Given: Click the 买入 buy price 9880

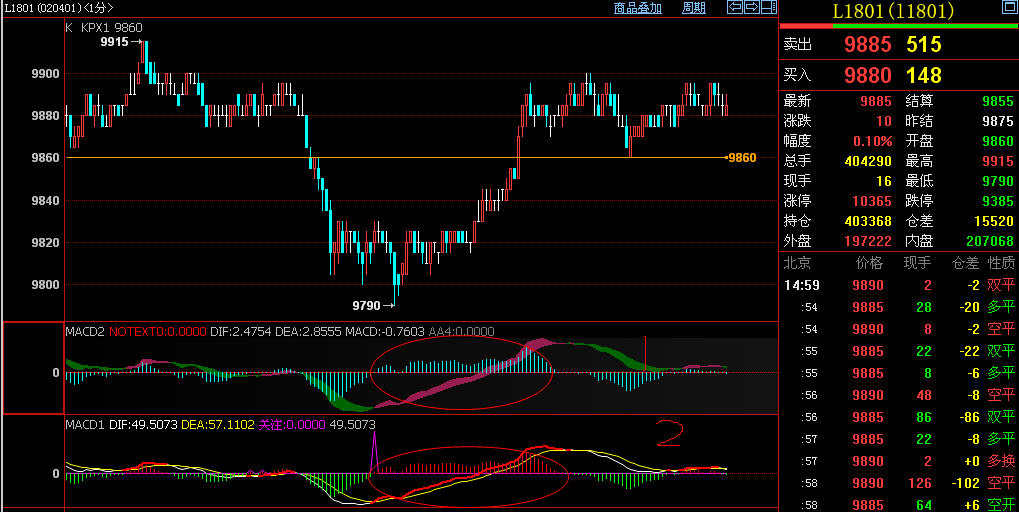Looking at the screenshot, I should 867,75.
